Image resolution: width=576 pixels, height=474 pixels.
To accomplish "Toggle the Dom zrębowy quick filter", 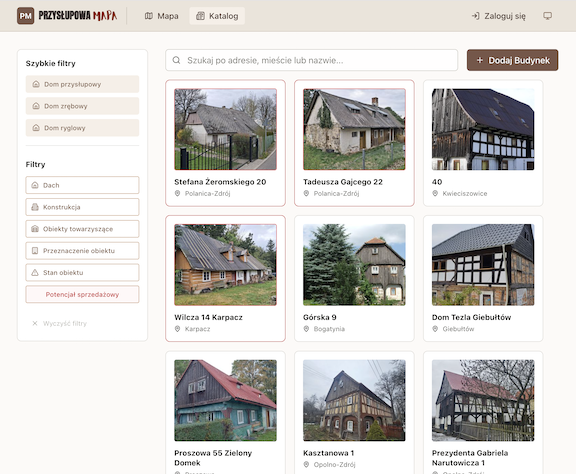I will pos(82,106).
